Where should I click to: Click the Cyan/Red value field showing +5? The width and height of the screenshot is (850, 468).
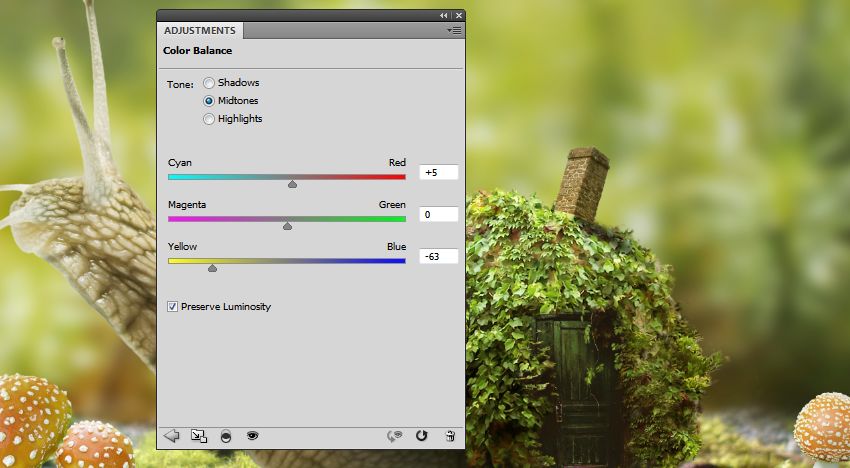[x=439, y=172]
